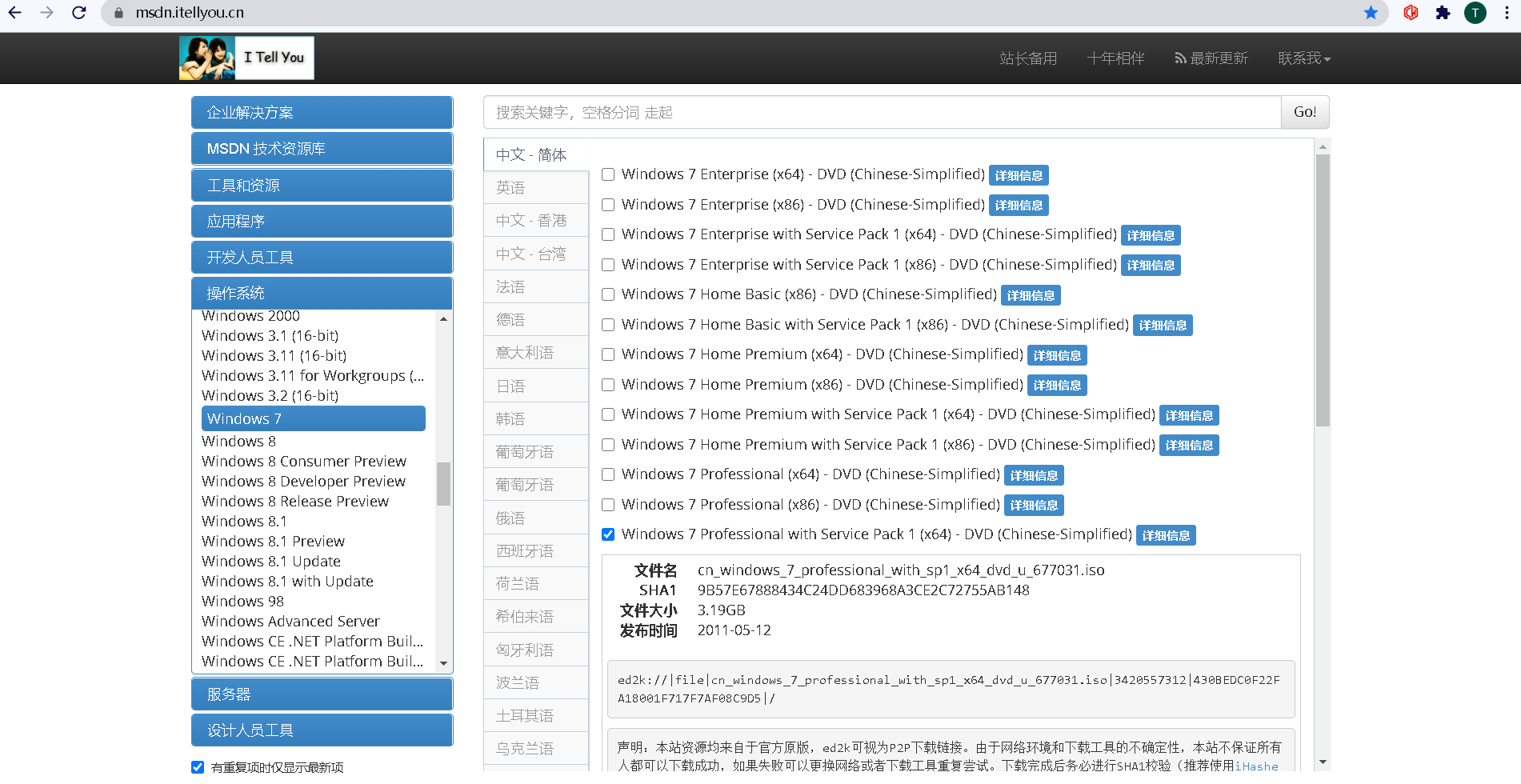Click the OS list scrollbar thumb

pos(443,483)
